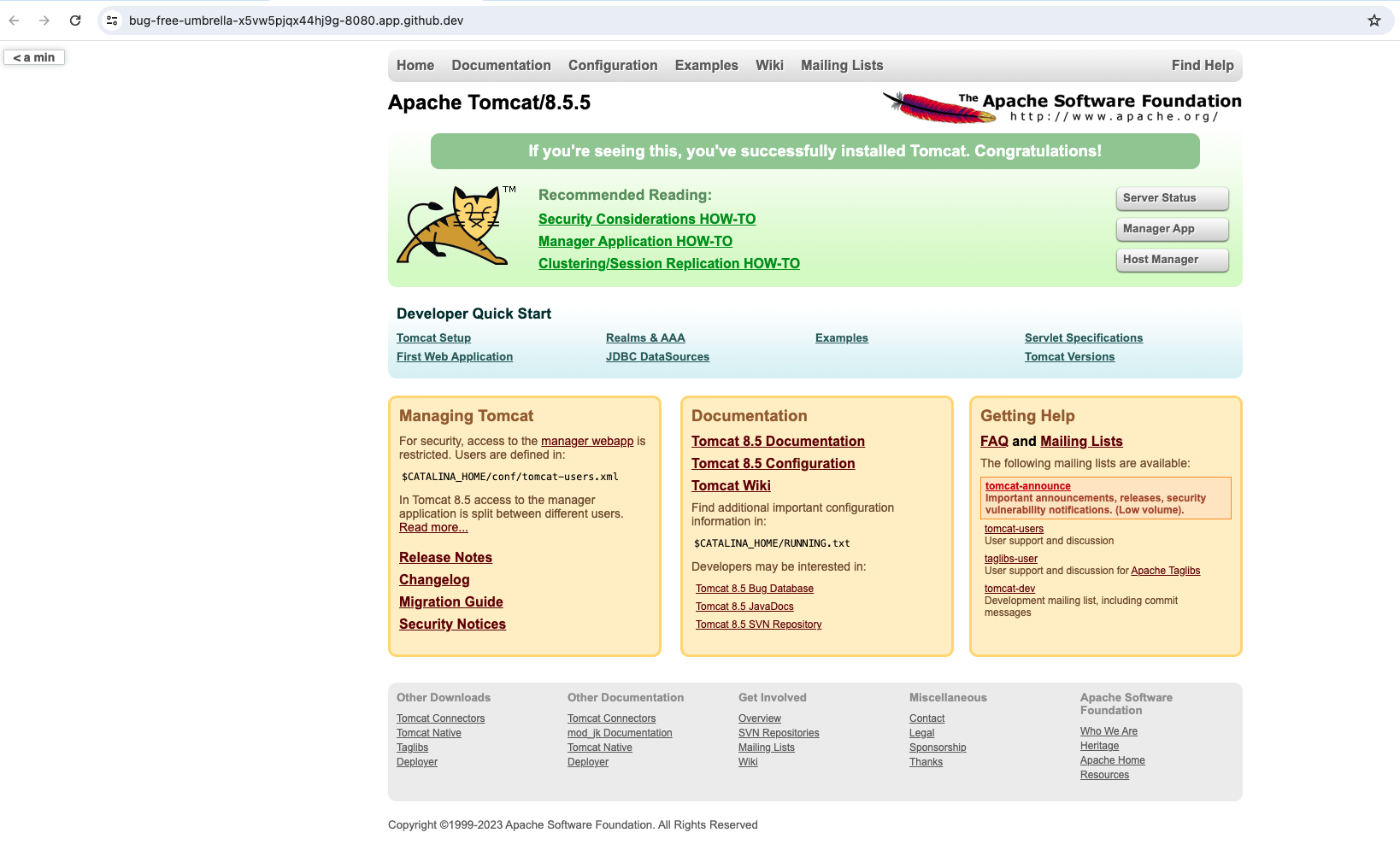Viewport: 1400px width, 862px height.
Task: Open Tomcat 8.5 Documentation link
Action: pos(778,442)
